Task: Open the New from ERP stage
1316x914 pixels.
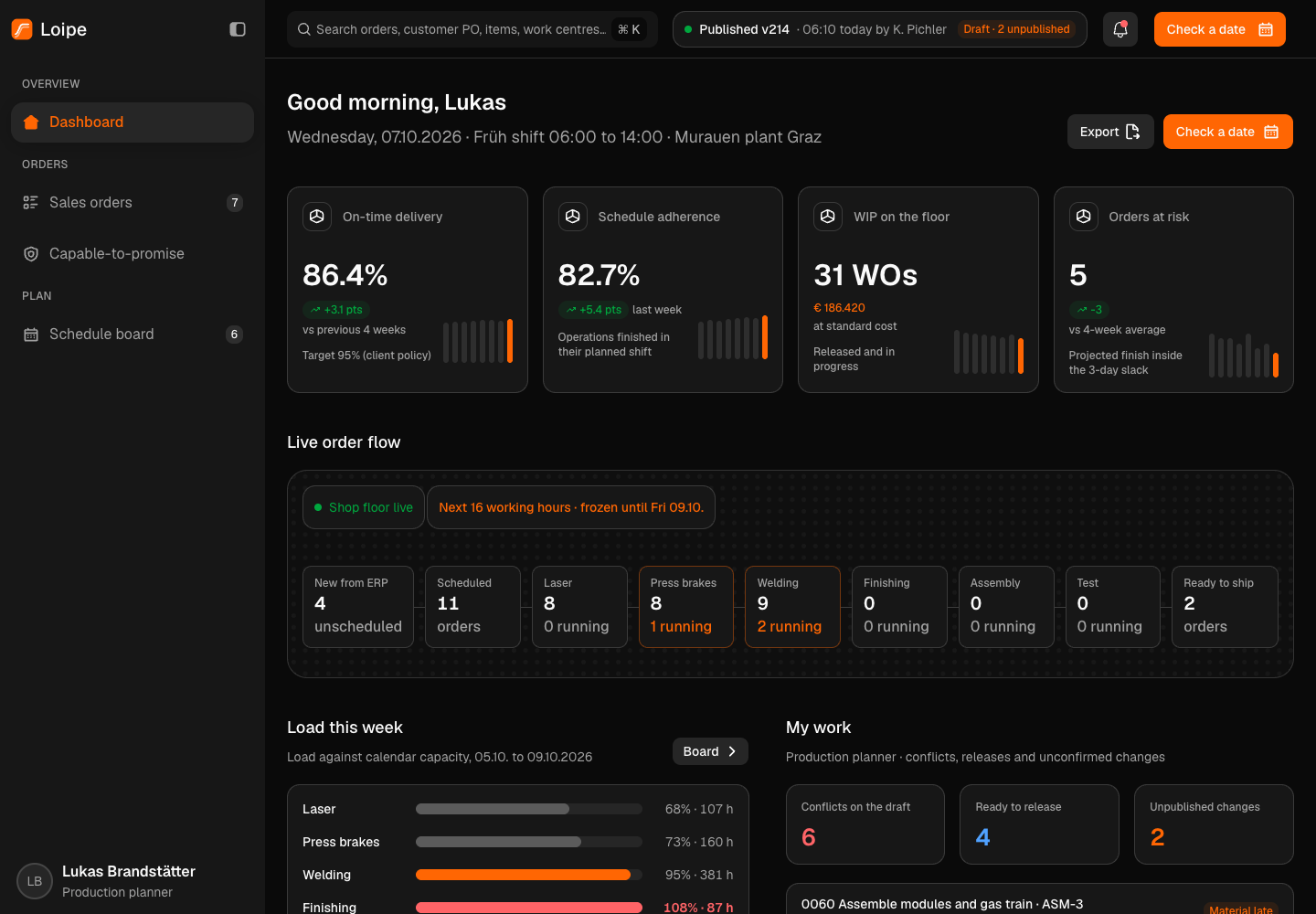Action: coord(358,607)
